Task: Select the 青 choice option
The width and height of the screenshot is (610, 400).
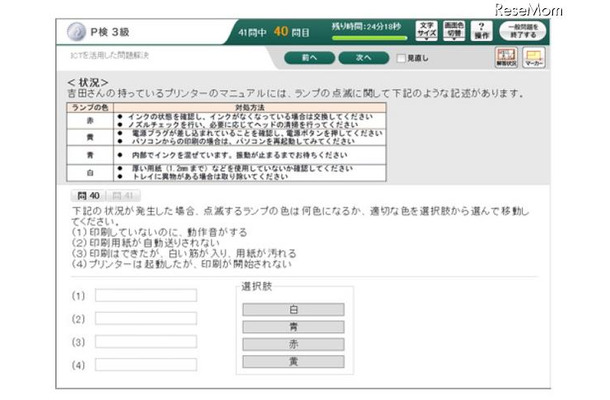Action: (293, 327)
